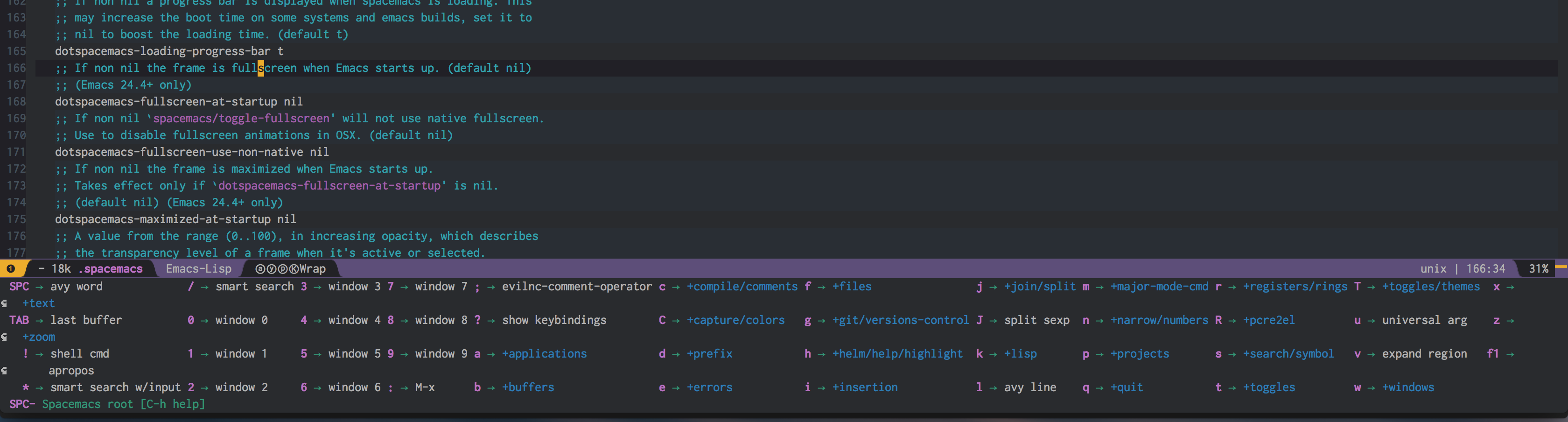The width and height of the screenshot is (1568, 422).
Task: Select the '+search/symbol' which-key entry
Action: 1288,353
